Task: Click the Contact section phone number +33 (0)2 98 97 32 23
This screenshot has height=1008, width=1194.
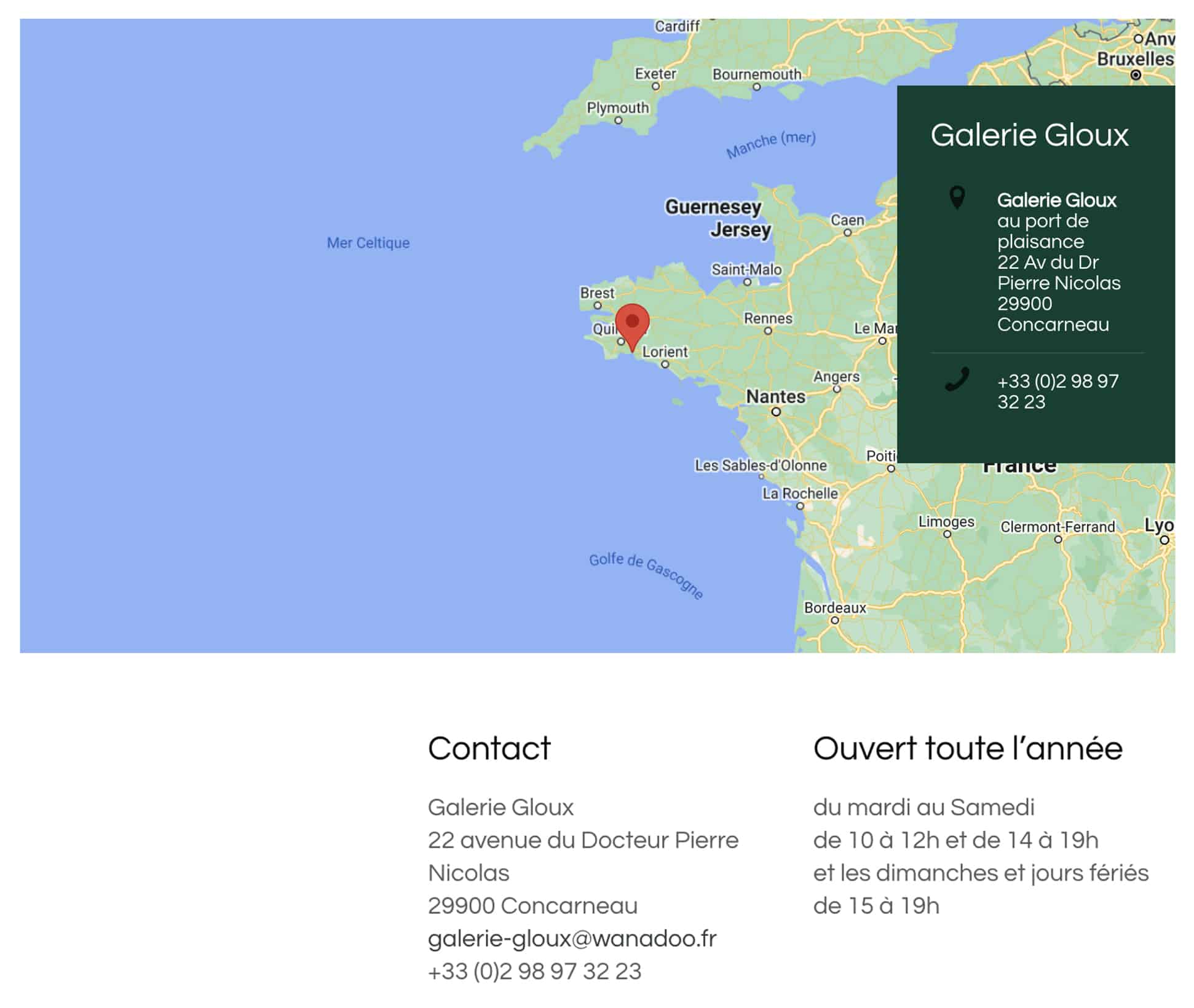Action: 534,971
